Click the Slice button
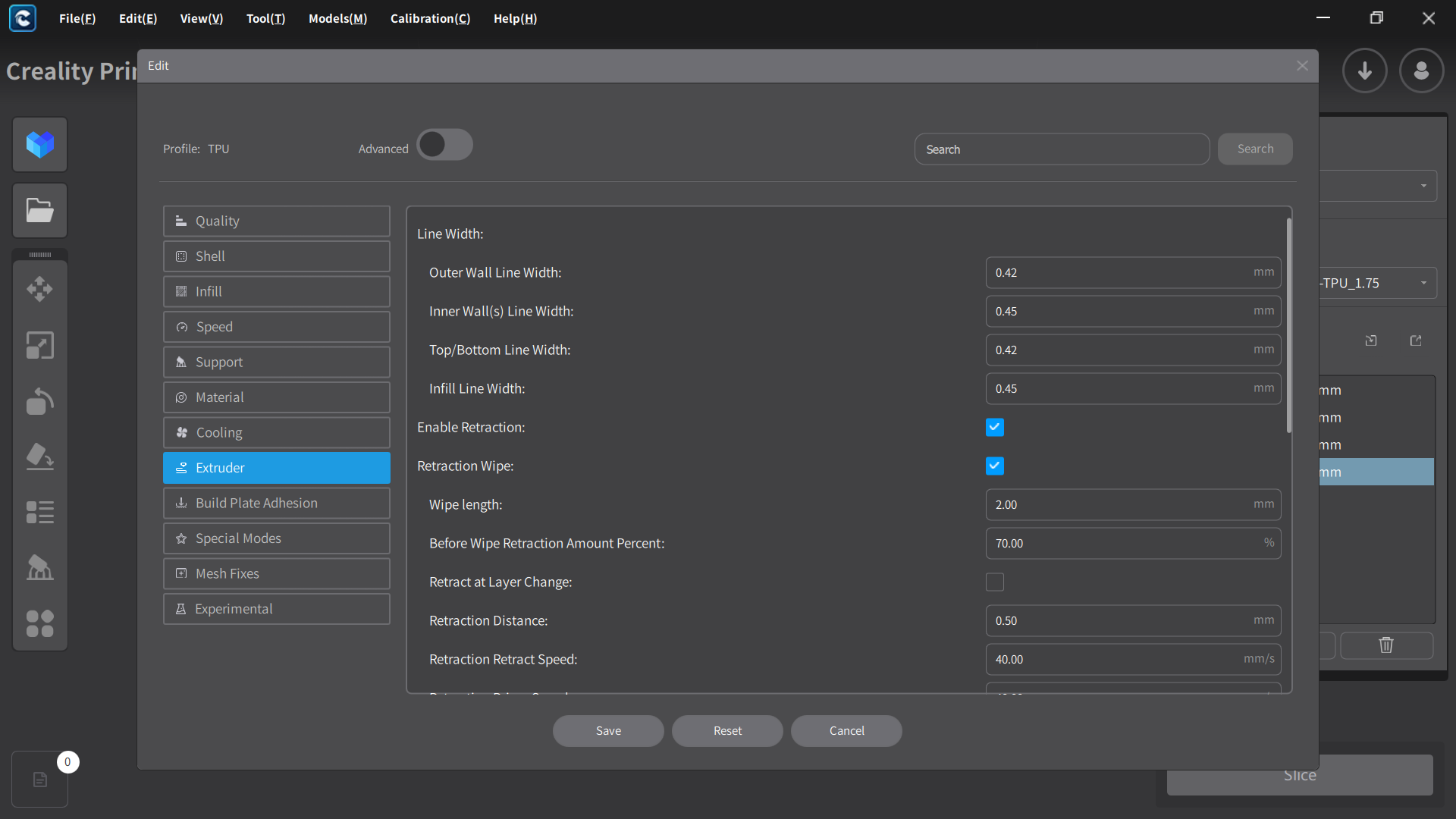The image size is (1456, 819). pyautogui.click(x=1300, y=775)
